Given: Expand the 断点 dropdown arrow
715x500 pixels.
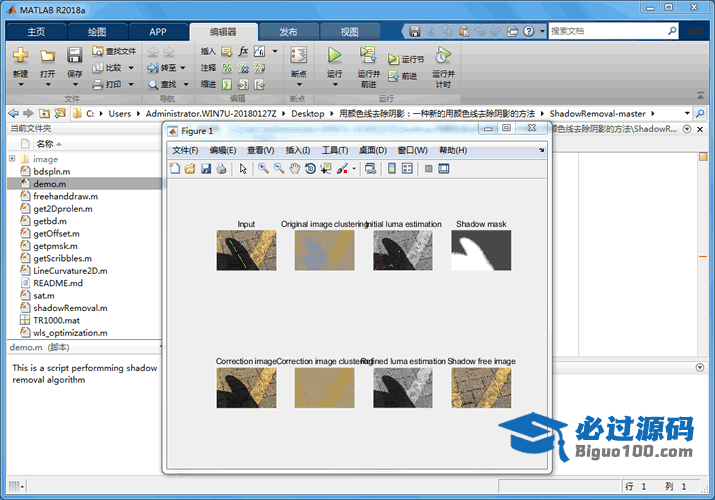Looking at the screenshot, I should (299, 84).
